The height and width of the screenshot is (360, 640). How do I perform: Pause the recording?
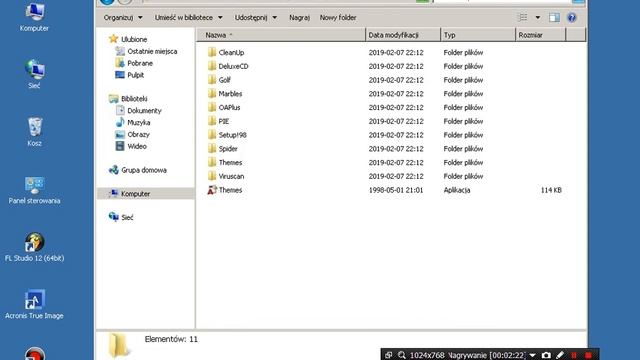(574, 355)
